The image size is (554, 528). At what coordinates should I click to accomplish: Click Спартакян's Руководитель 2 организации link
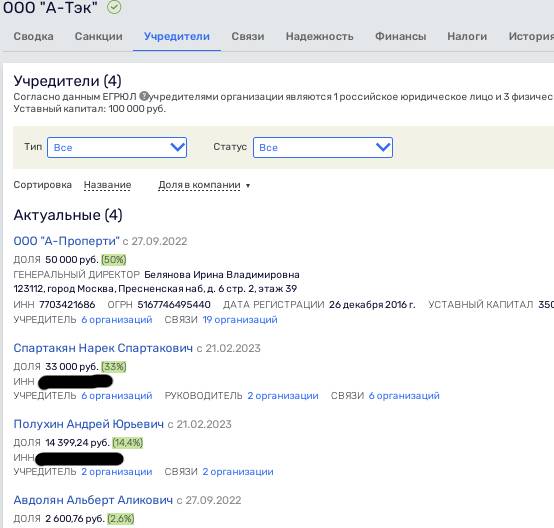pos(283,396)
